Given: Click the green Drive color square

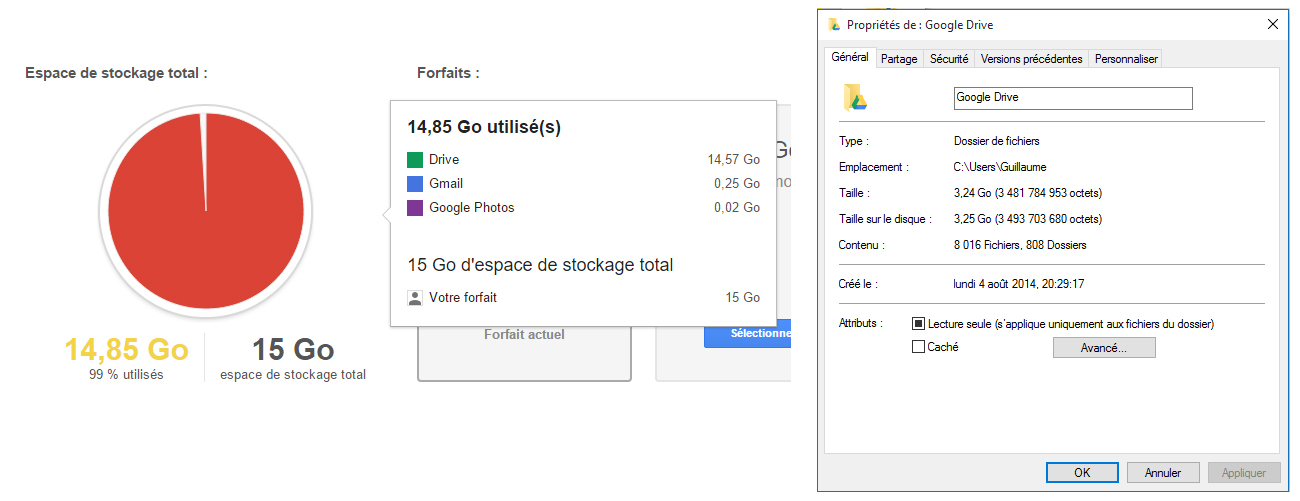Looking at the screenshot, I should (x=415, y=160).
